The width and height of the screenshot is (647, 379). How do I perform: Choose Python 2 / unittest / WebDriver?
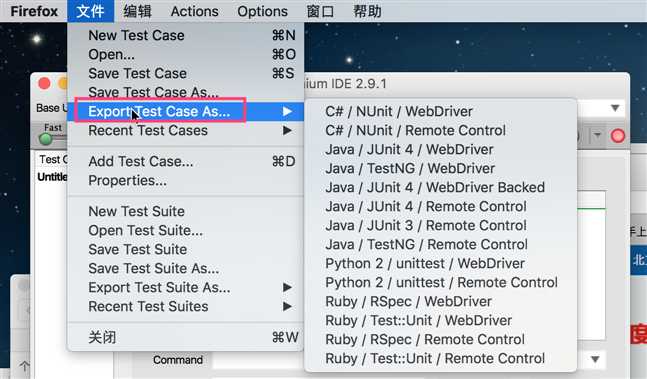425,264
